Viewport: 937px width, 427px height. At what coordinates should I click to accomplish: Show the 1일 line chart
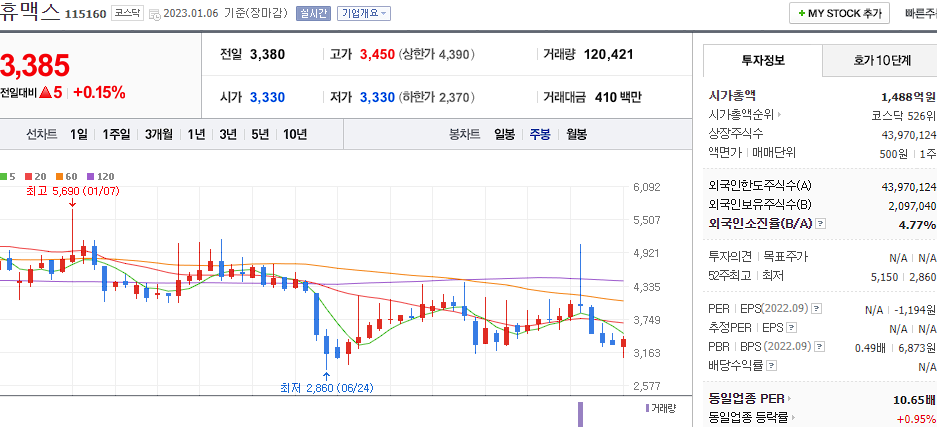coord(78,134)
